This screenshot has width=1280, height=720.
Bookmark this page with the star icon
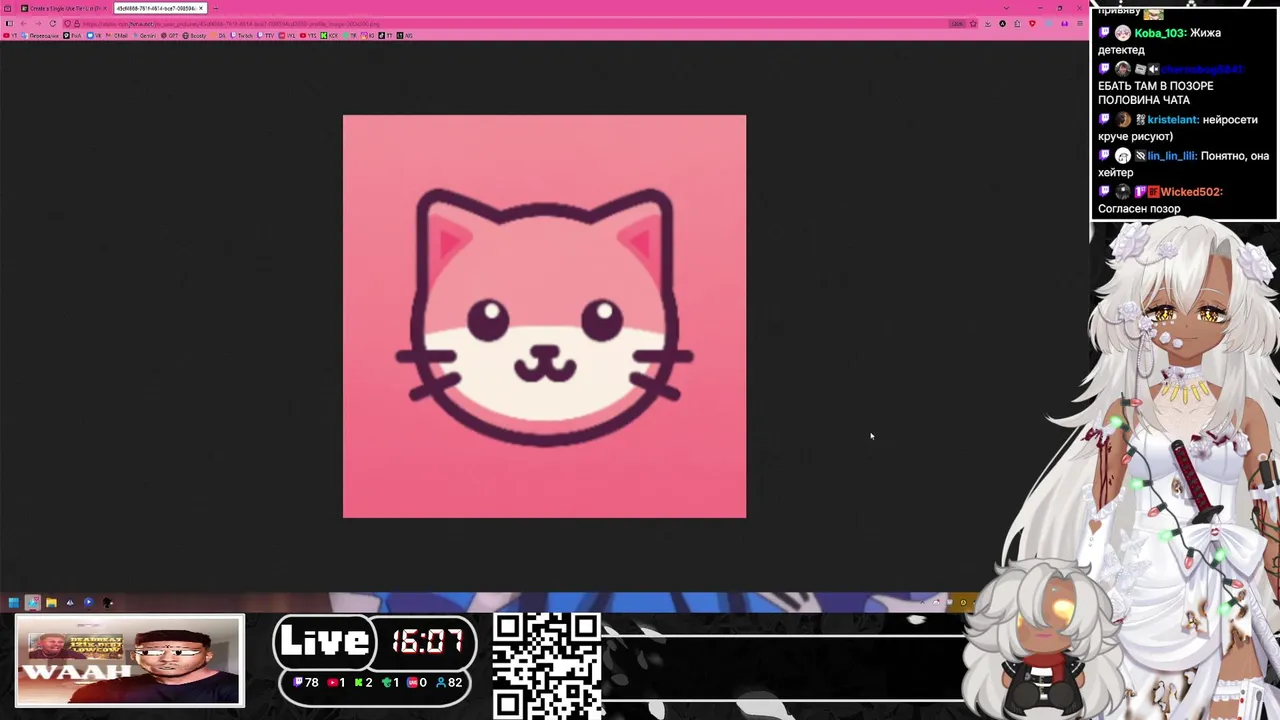tap(973, 23)
